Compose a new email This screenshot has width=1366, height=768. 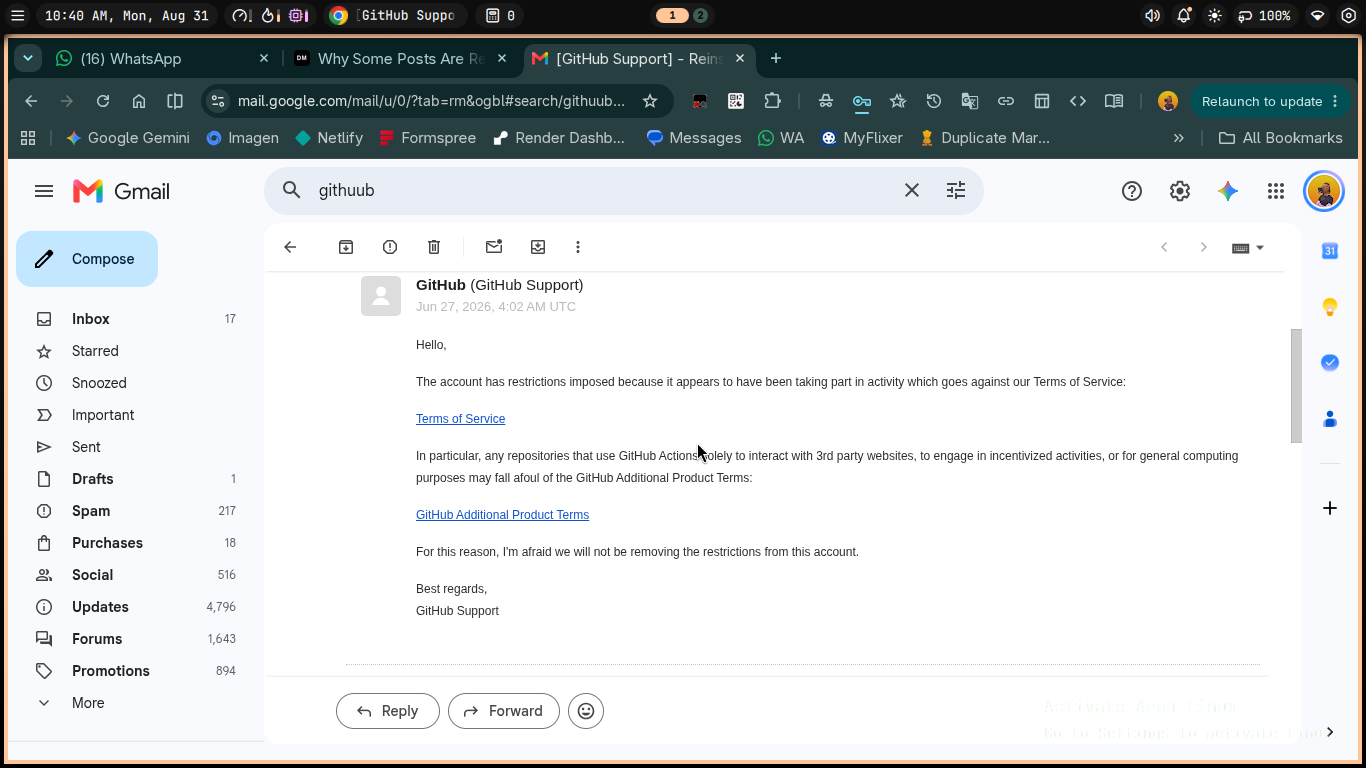[87, 259]
